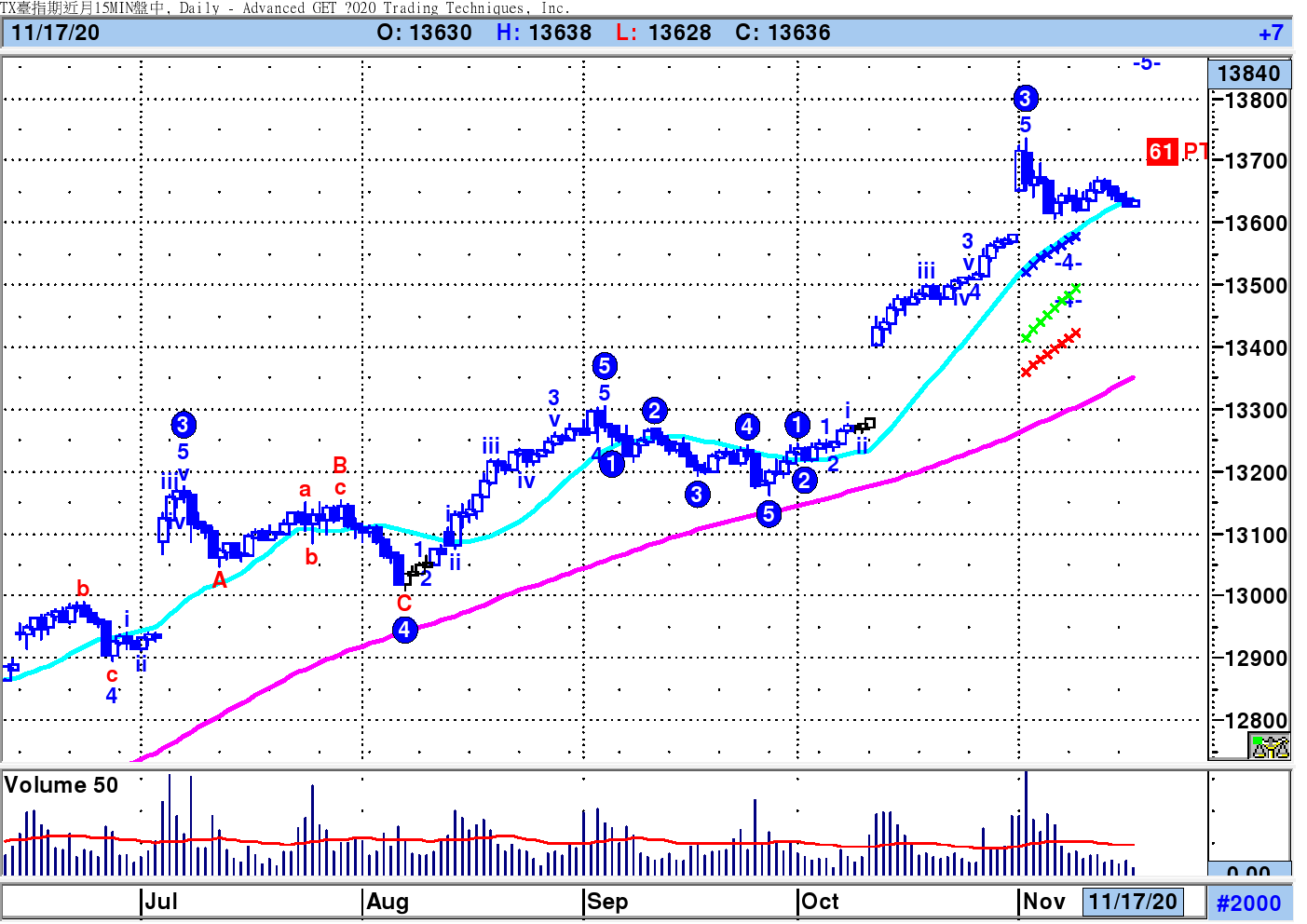Click the balance scale icon on price axis

click(x=1270, y=746)
